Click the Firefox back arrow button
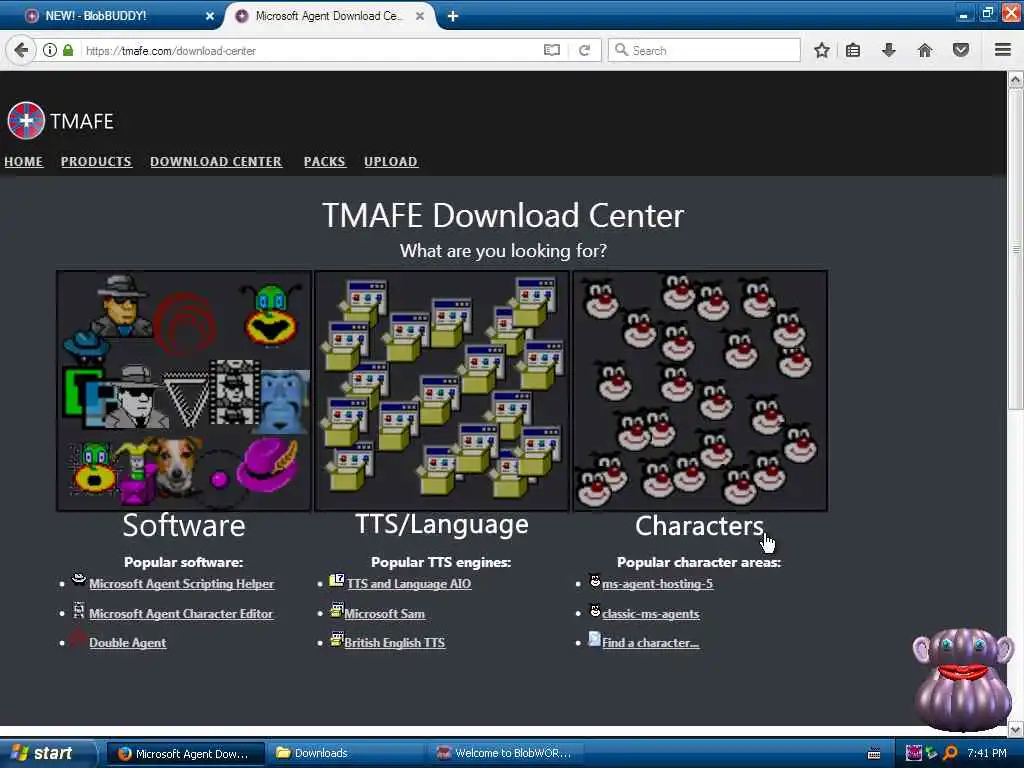Image resolution: width=1024 pixels, height=768 pixels. pos(21,50)
